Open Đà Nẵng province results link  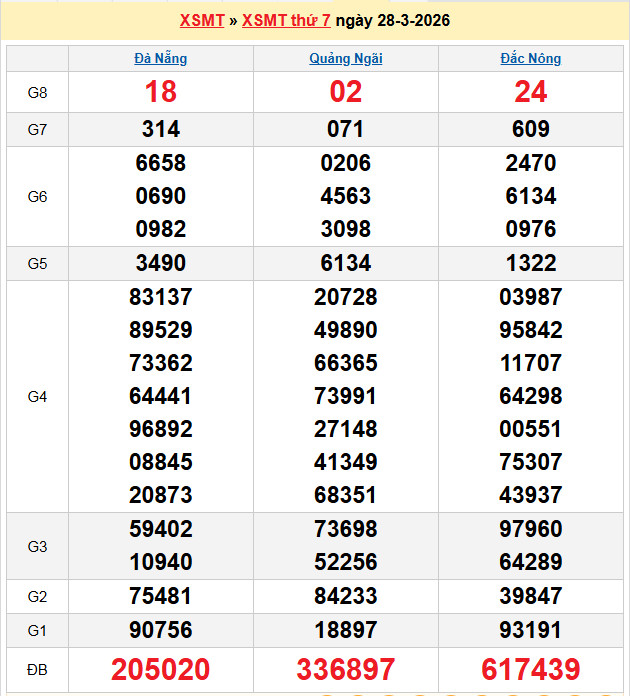tap(160, 58)
